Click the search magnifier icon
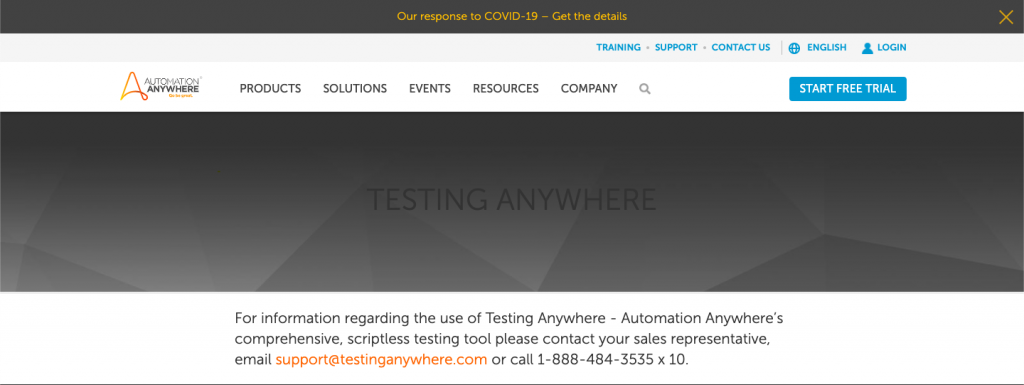Image resolution: width=1024 pixels, height=385 pixels. 645,89
